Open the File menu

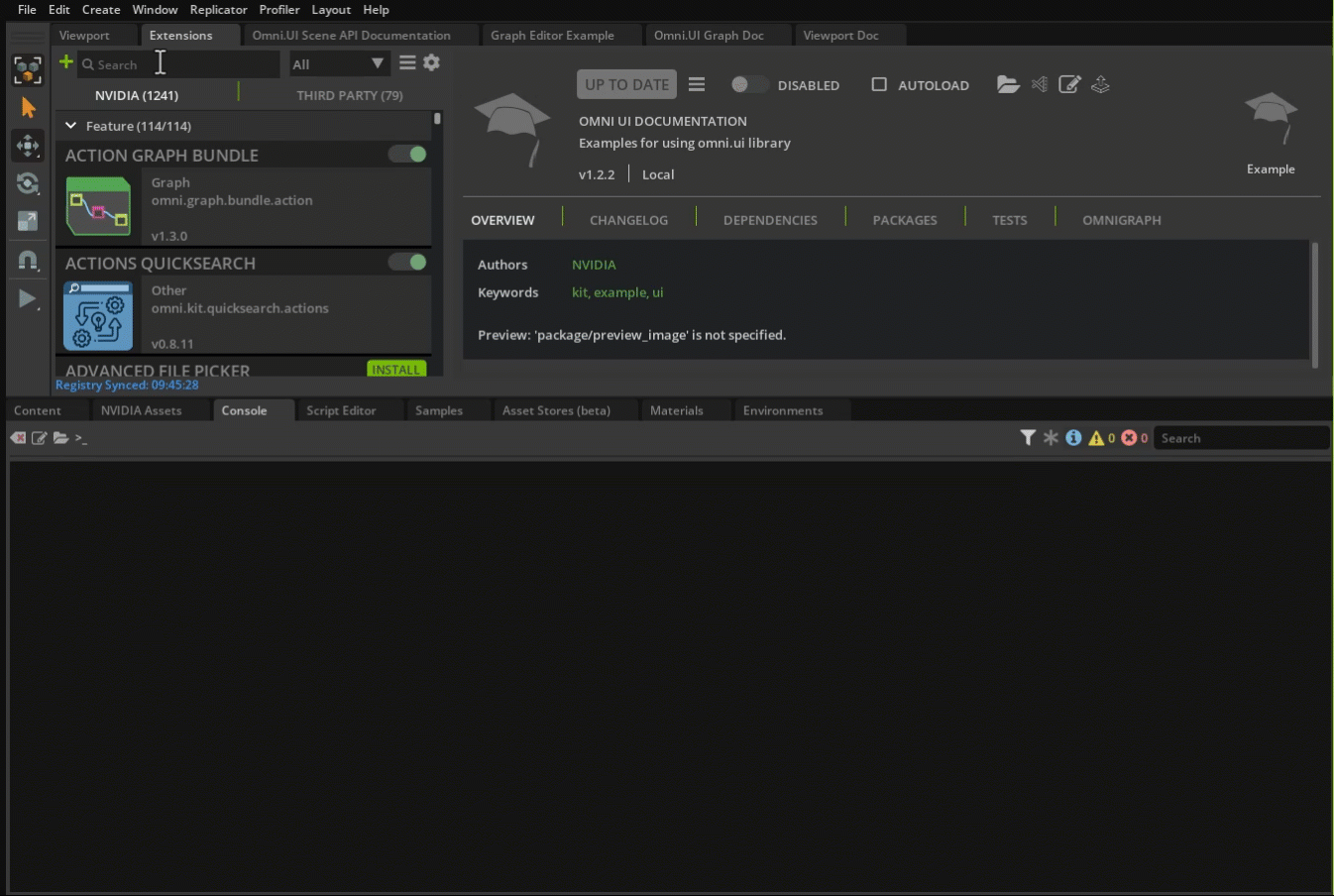tap(27, 9)
